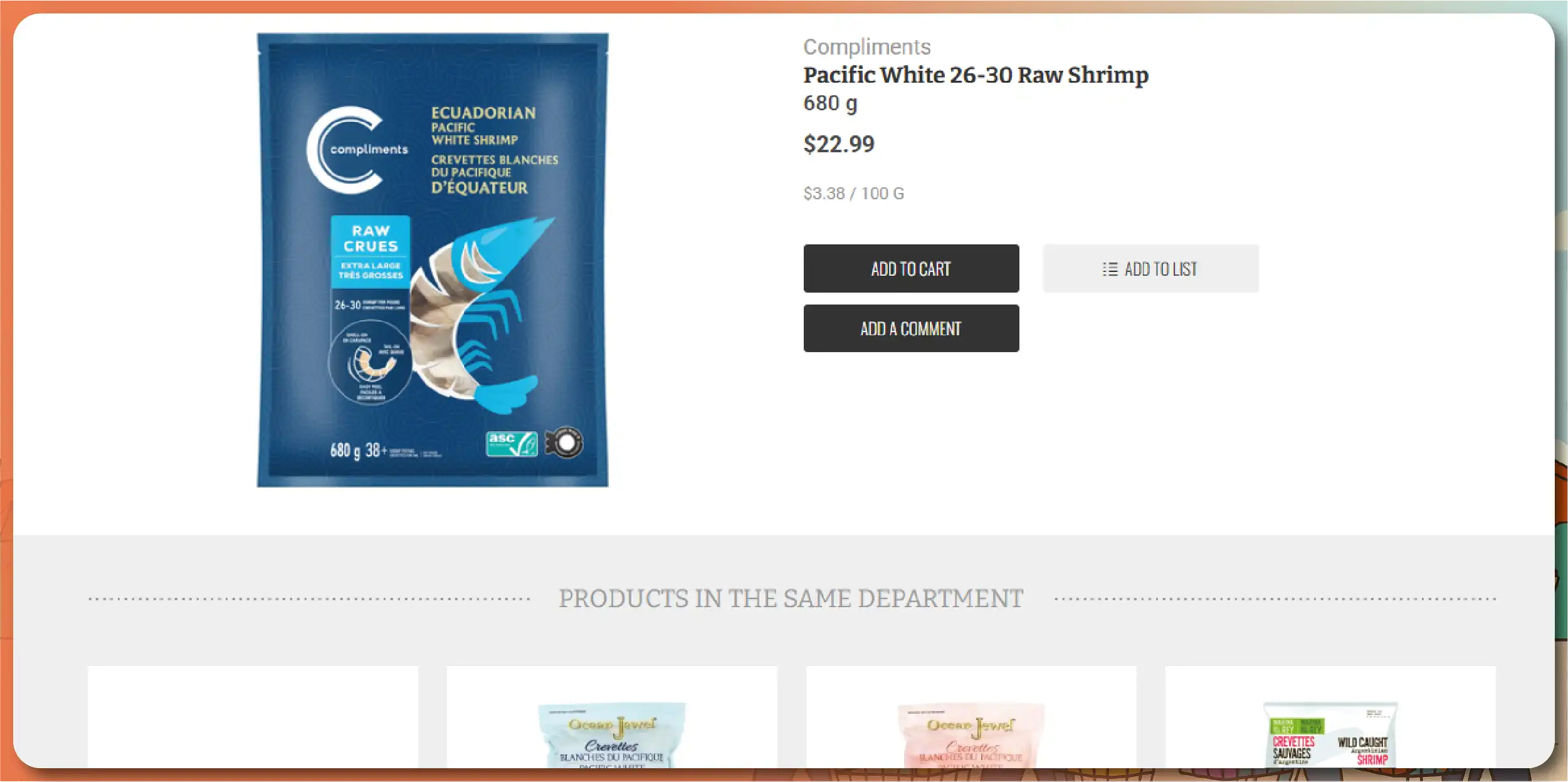
Task: Click the Add a Comment button
Action: (x=911, y=328)
